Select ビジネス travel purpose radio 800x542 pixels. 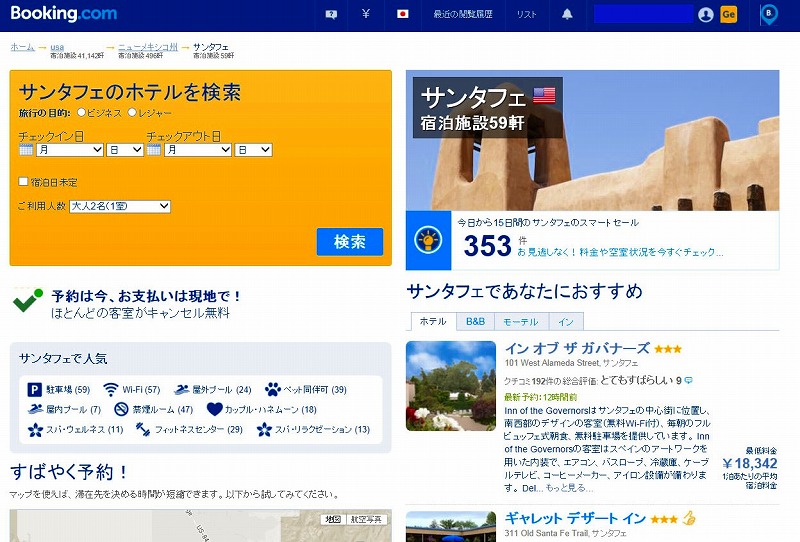81,112
